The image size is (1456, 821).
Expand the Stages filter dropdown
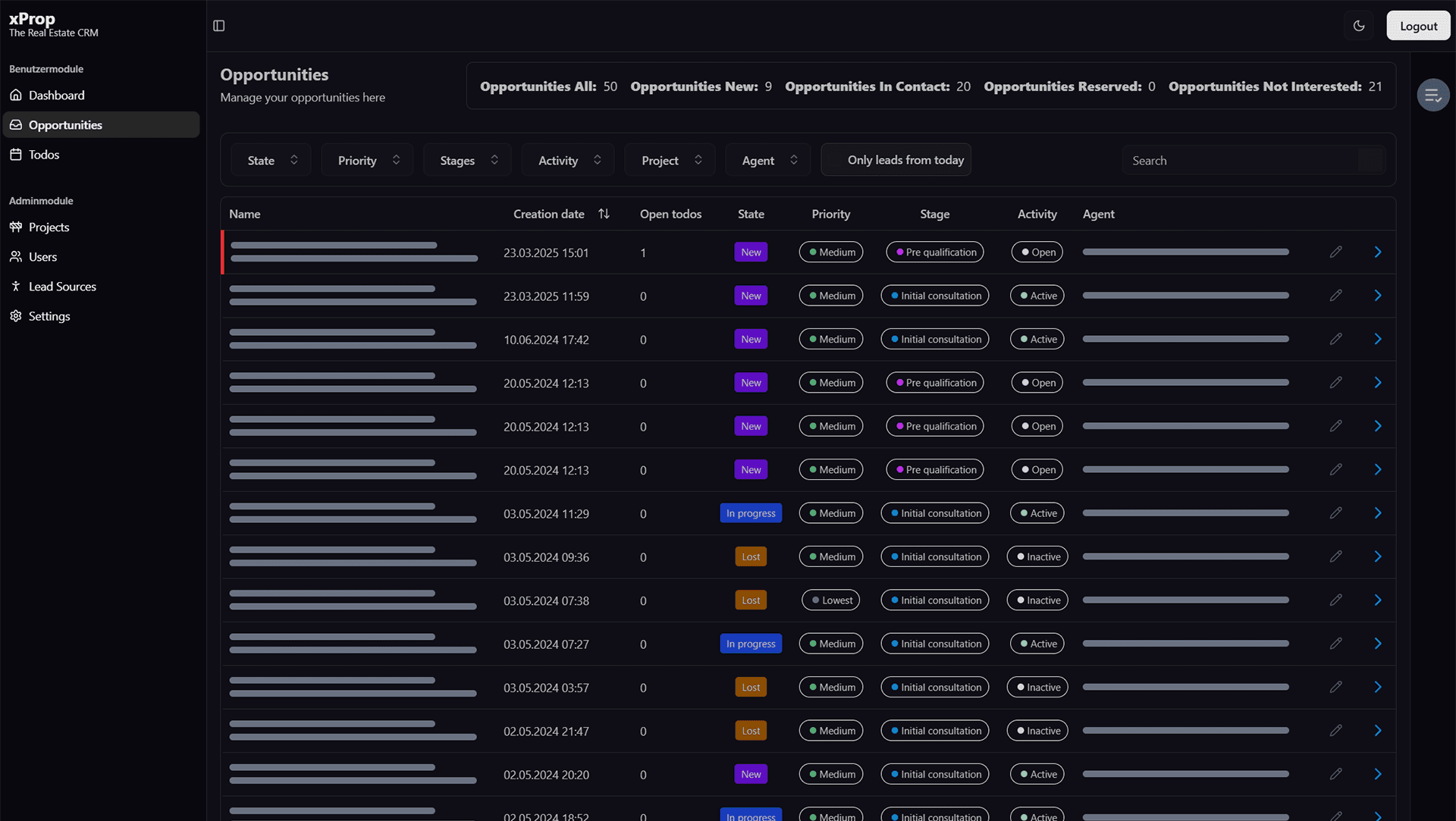tap(467, 161)
